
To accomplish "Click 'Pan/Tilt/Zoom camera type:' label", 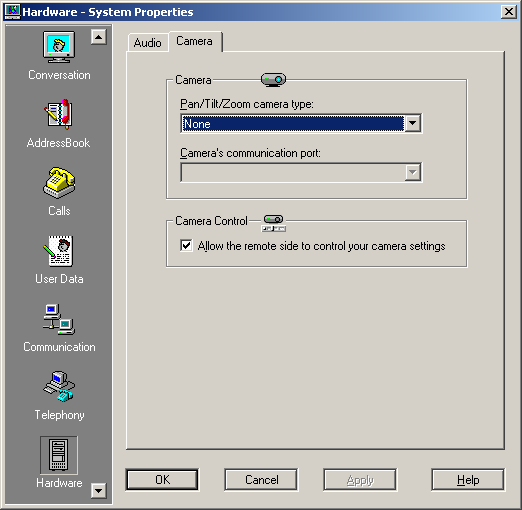I will pyautogui.click(x=247, y=104).
